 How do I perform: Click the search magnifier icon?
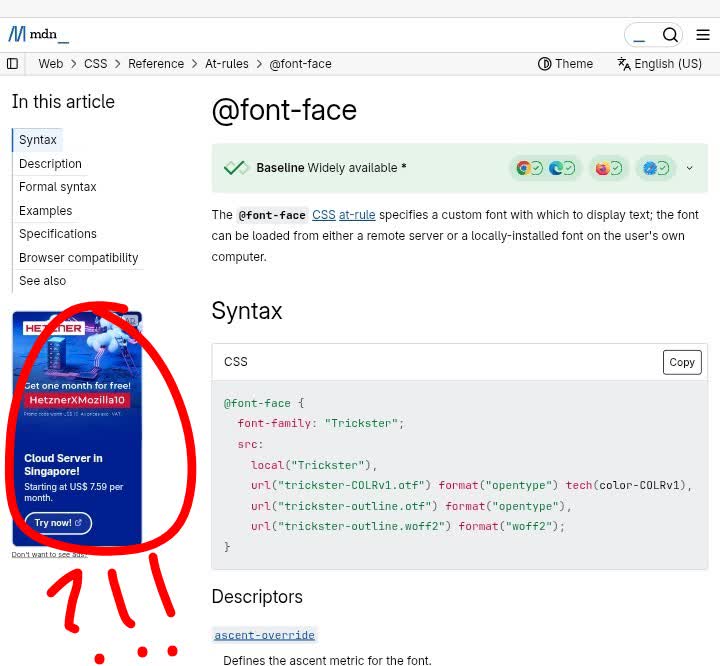pyautogui.click(x=670, y=35)
